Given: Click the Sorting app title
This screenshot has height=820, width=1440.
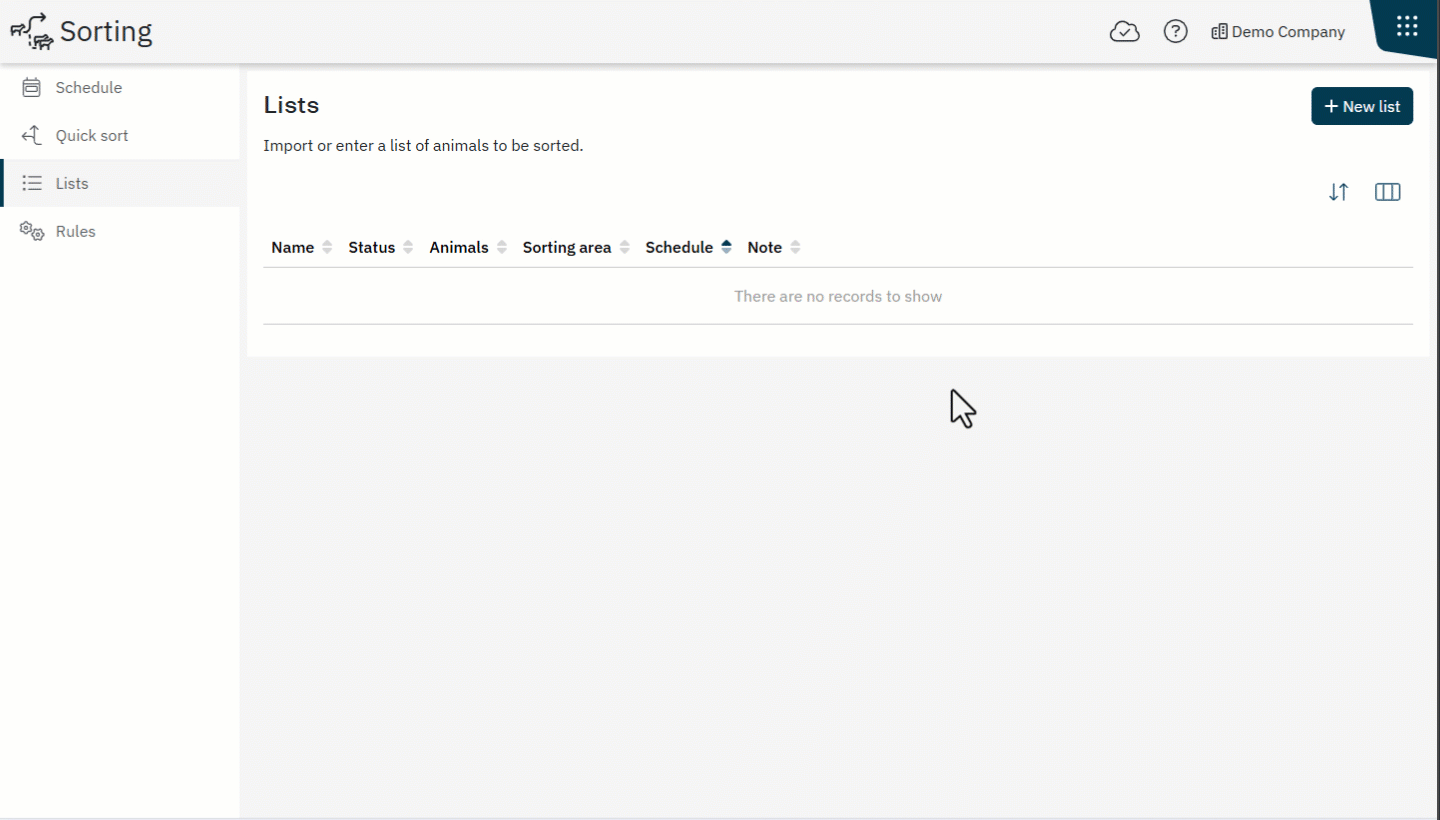Looking at the screenshot, I should click(x=106, y=32).
